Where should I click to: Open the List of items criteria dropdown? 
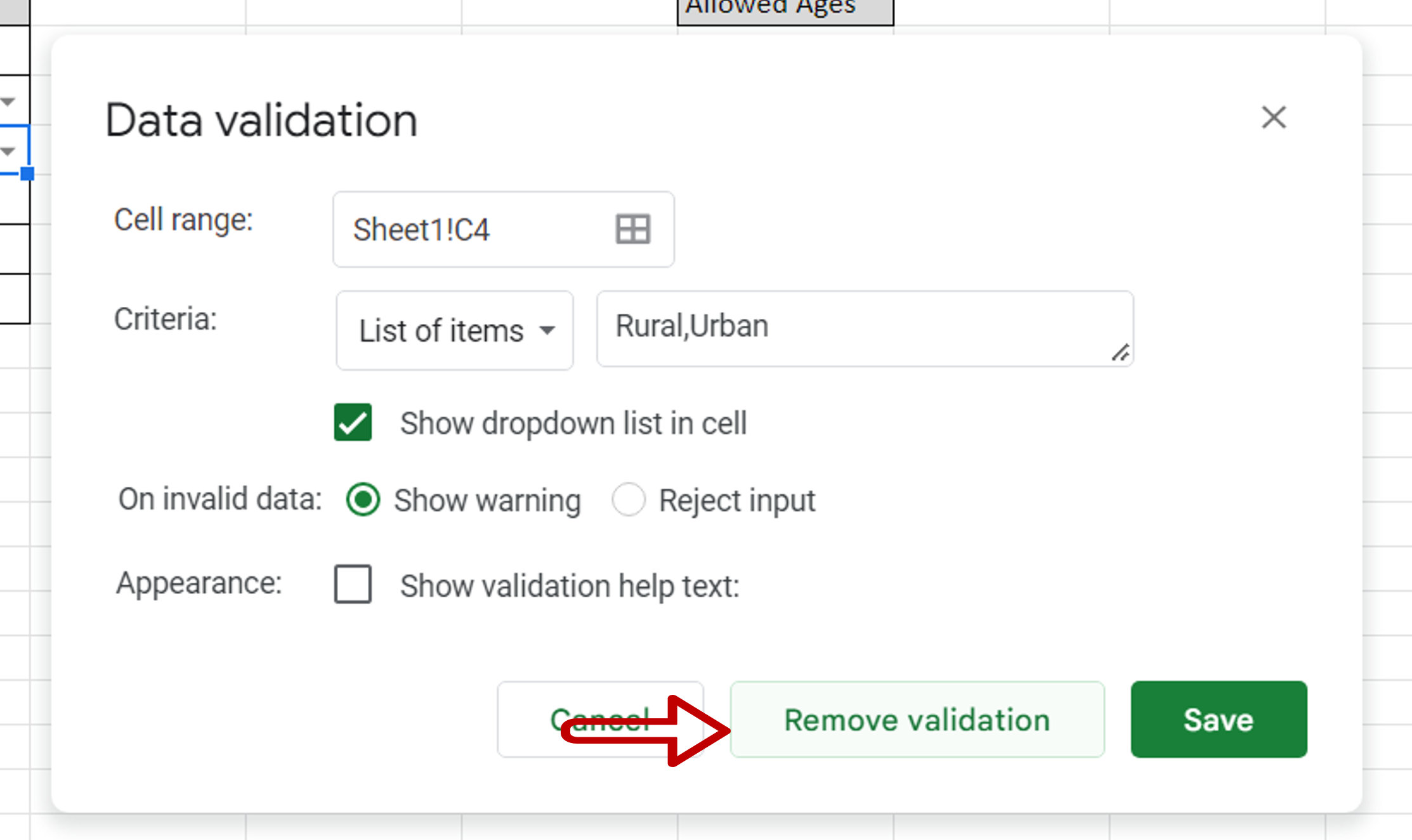[454, 330]
